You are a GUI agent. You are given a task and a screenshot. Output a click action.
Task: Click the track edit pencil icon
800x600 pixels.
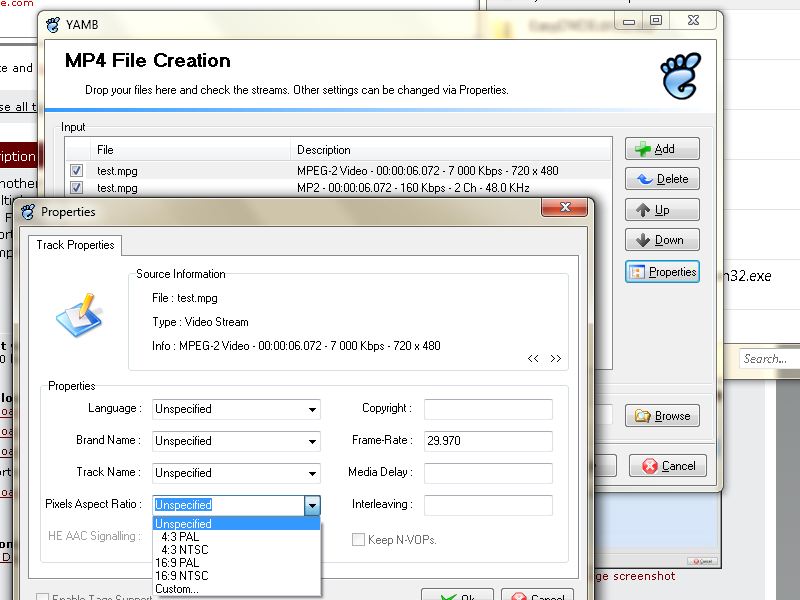click(x=80, y=315)
